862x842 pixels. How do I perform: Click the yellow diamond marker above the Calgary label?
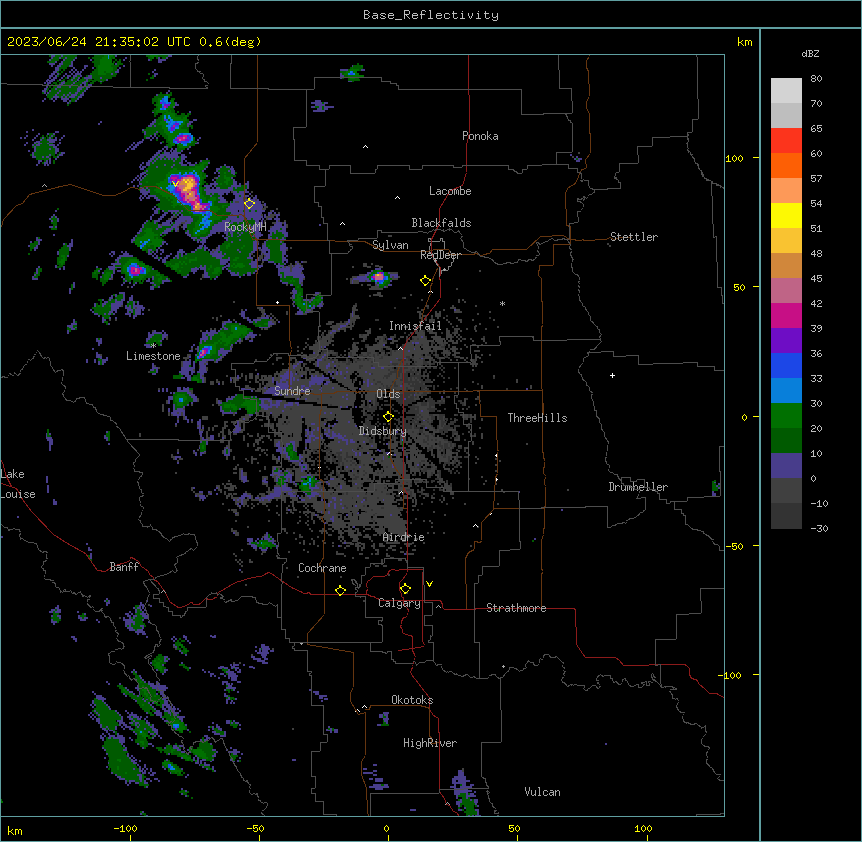click(405, 589)
